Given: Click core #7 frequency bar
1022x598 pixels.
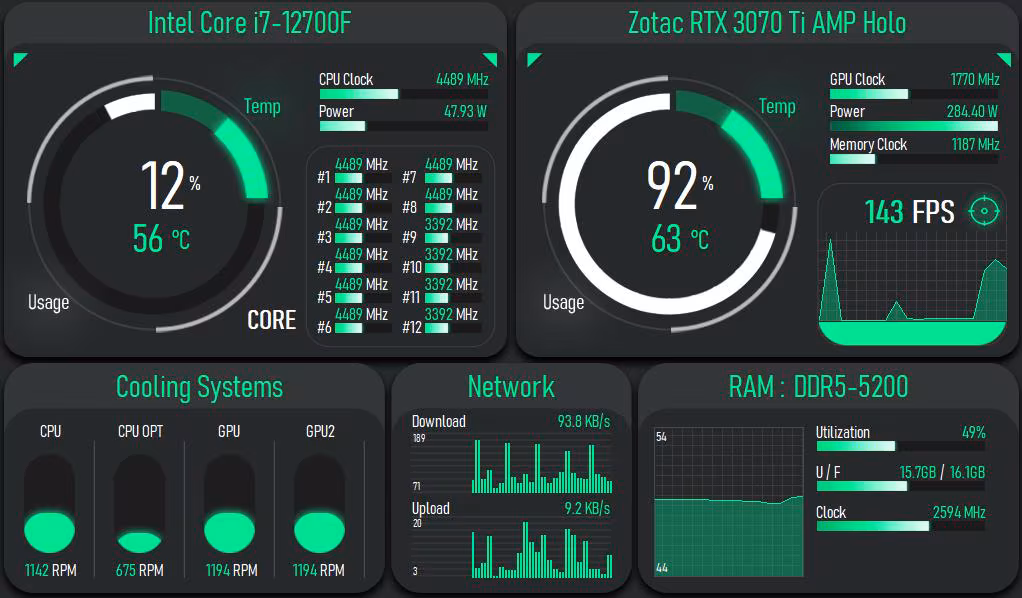Looking at the screenshot, I should click(x=453, y=178).
